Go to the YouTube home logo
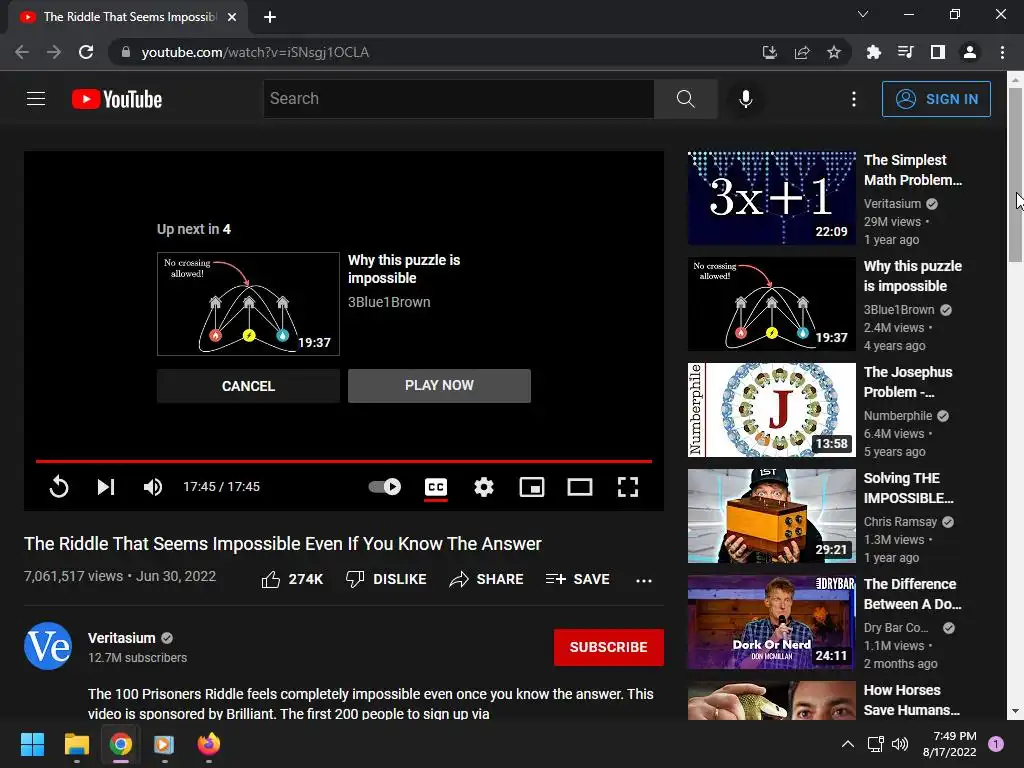Image resolution: width=1024 pixels, height=768 pixels. tap(117, 99)
